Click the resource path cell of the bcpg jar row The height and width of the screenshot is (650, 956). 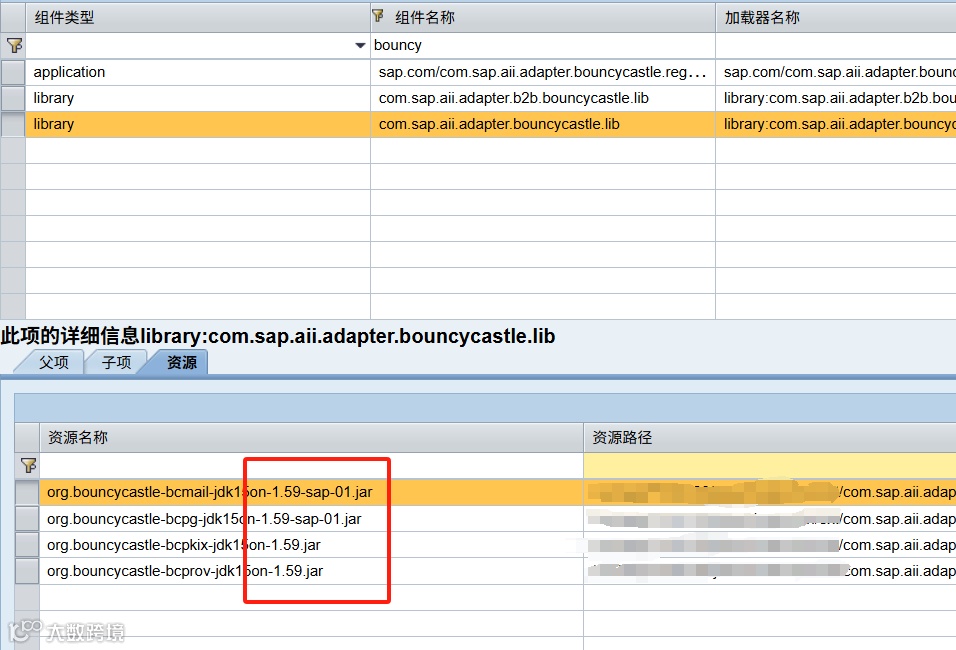tap(770, 519)
